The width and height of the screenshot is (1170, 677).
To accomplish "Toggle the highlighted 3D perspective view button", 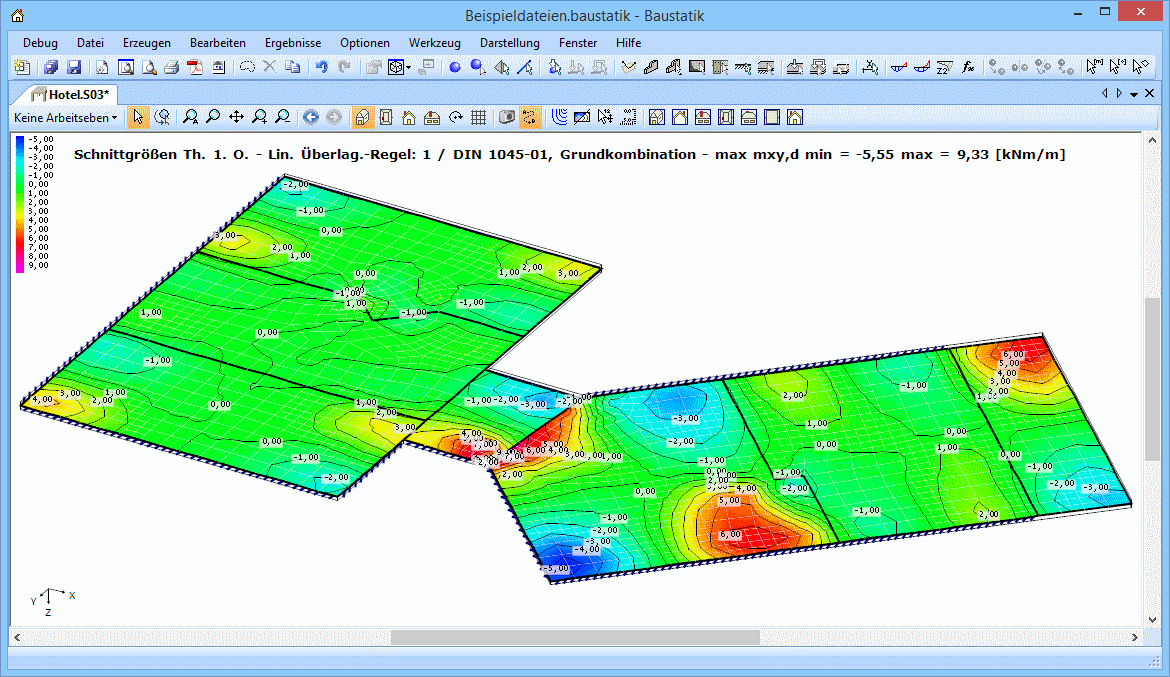I will (363, 117).
